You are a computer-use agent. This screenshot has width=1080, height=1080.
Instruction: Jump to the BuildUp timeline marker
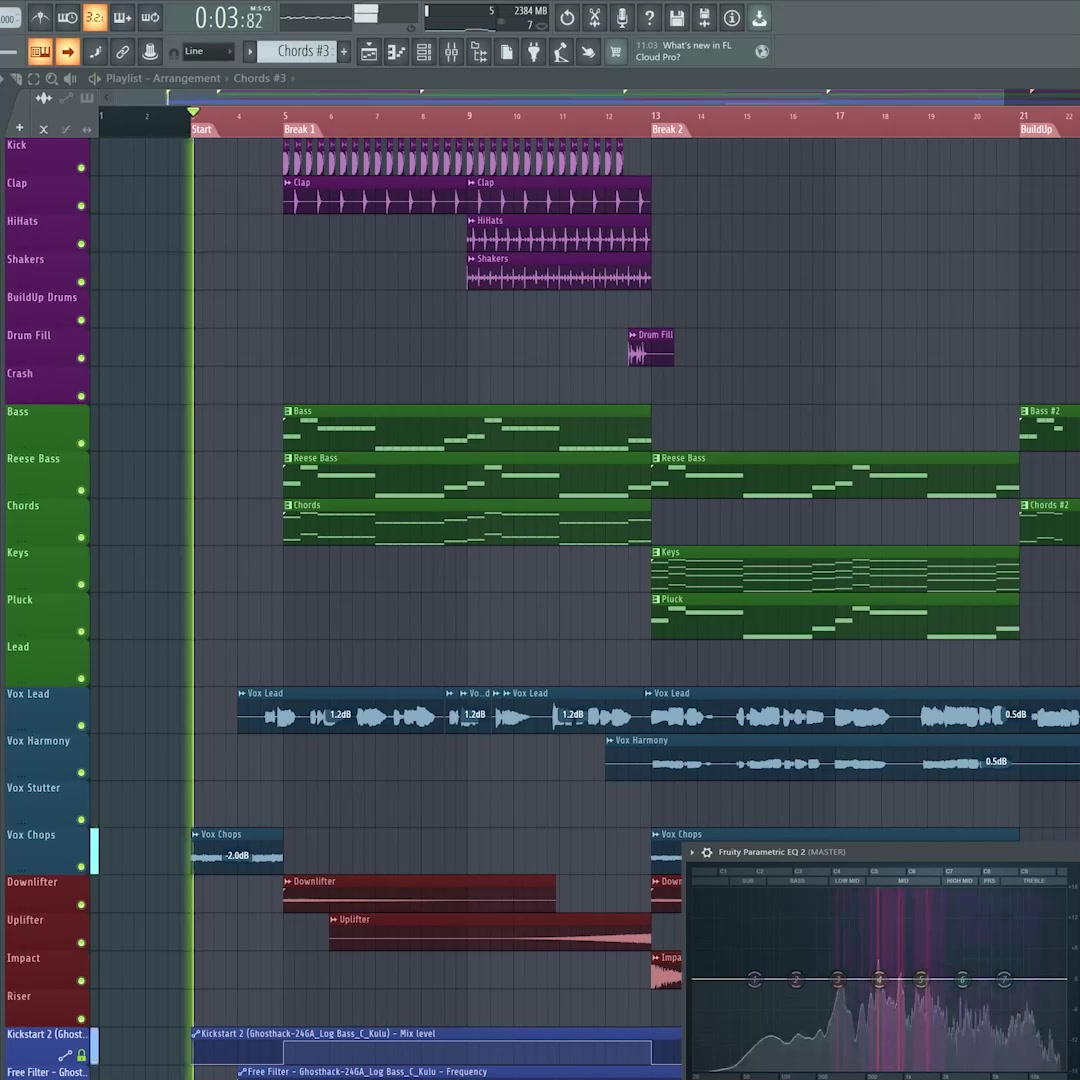1037,129
